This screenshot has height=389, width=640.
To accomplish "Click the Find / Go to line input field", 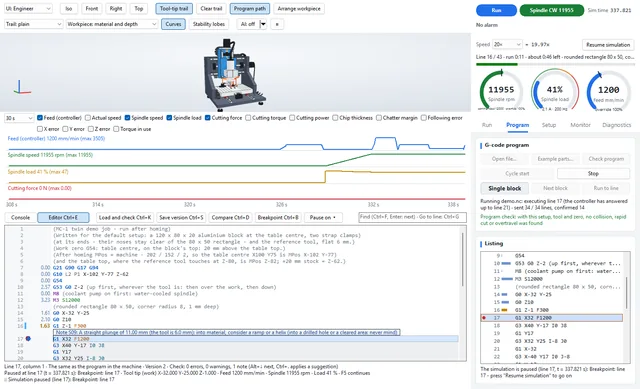I will pos(412,217).
